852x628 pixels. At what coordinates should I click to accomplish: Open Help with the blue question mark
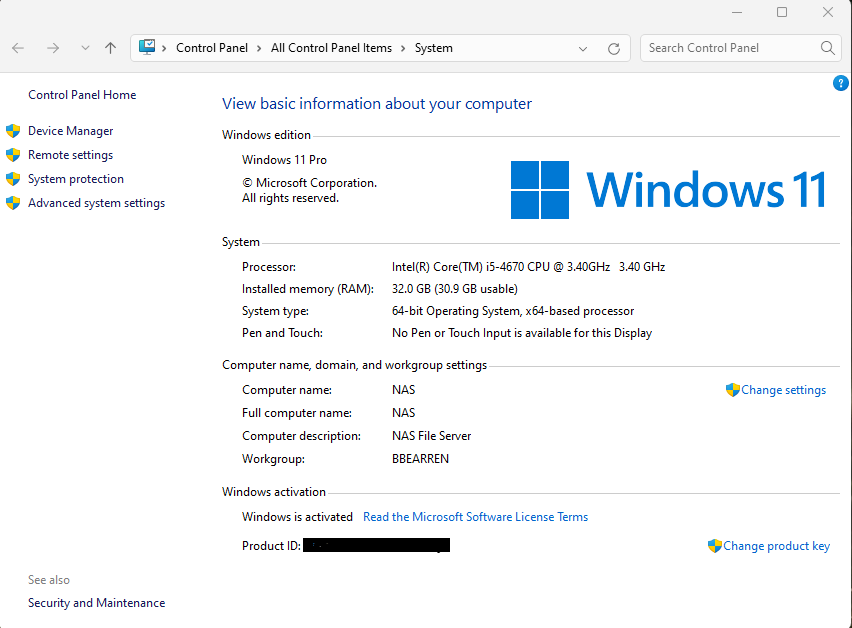[841, 83]
